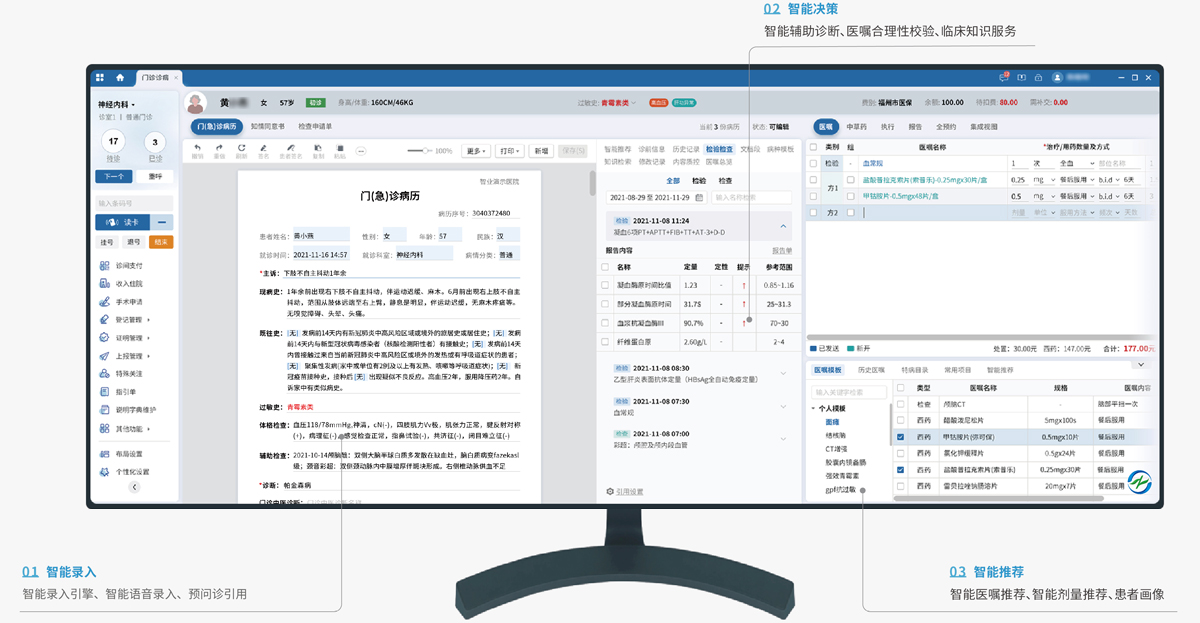The width and height of the screenshot is (1200, 623).
Task: Click the refresh (刷新) toolbar icon
Action: click(x=241, y=148)
